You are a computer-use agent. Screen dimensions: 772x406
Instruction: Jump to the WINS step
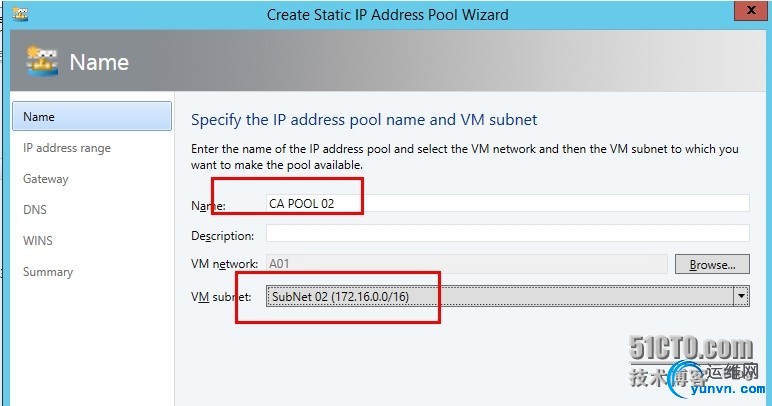pos(38,241)
